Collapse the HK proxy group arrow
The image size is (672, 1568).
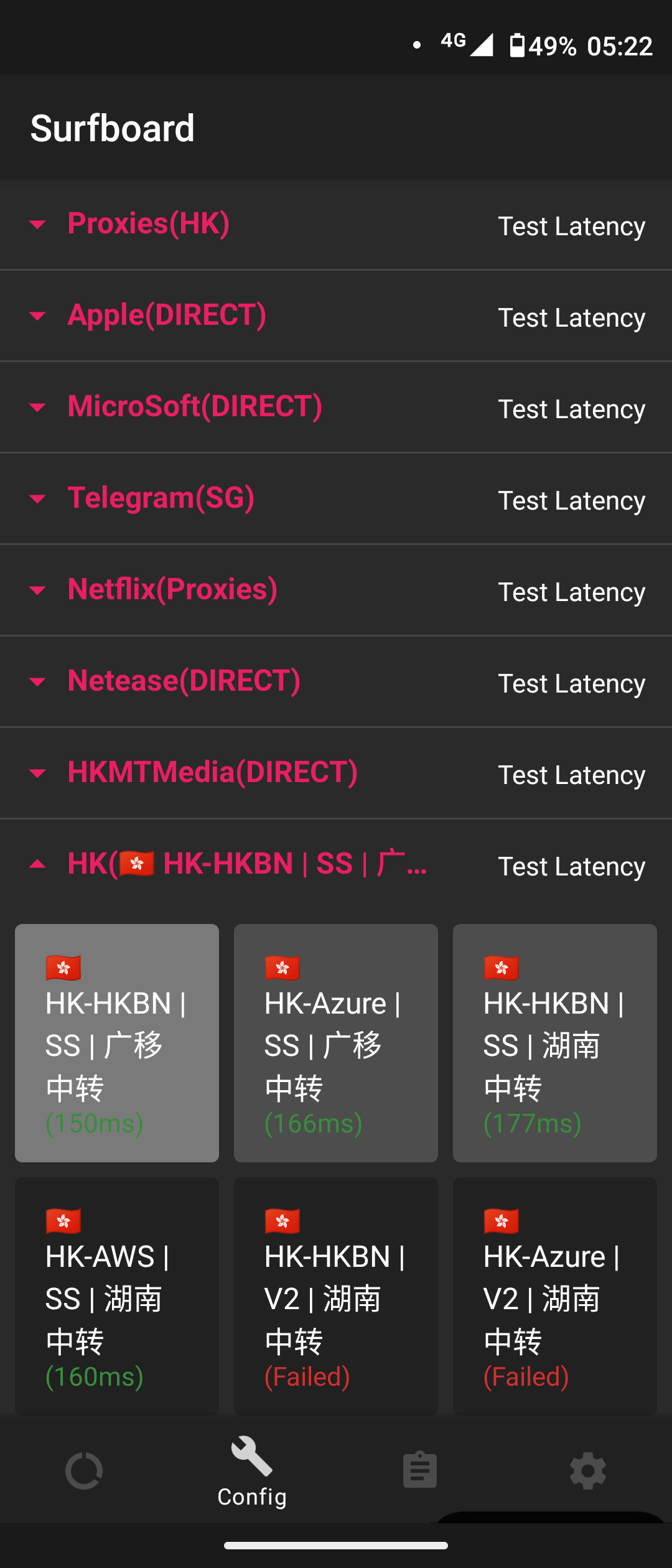[x=37, y=864]
